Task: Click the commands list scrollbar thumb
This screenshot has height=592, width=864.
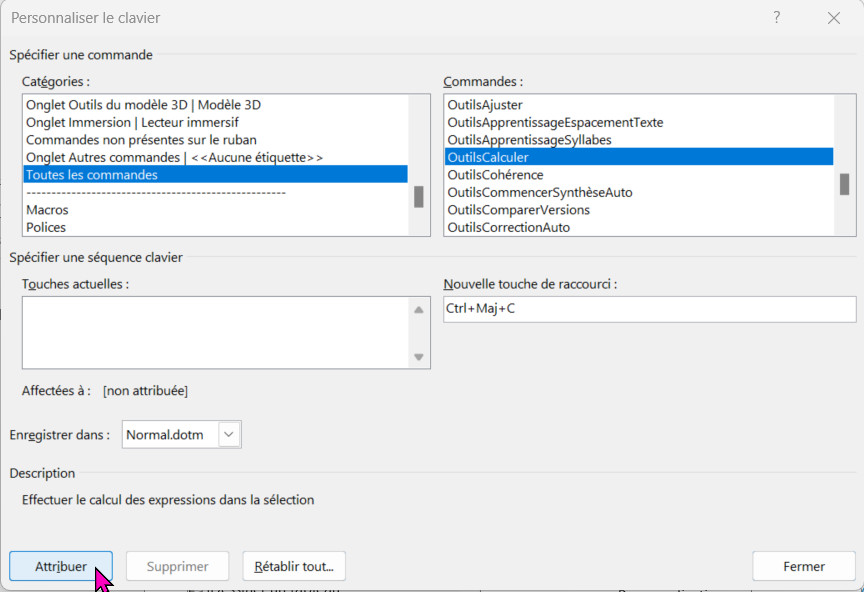Action: click(x=844, y=184)
